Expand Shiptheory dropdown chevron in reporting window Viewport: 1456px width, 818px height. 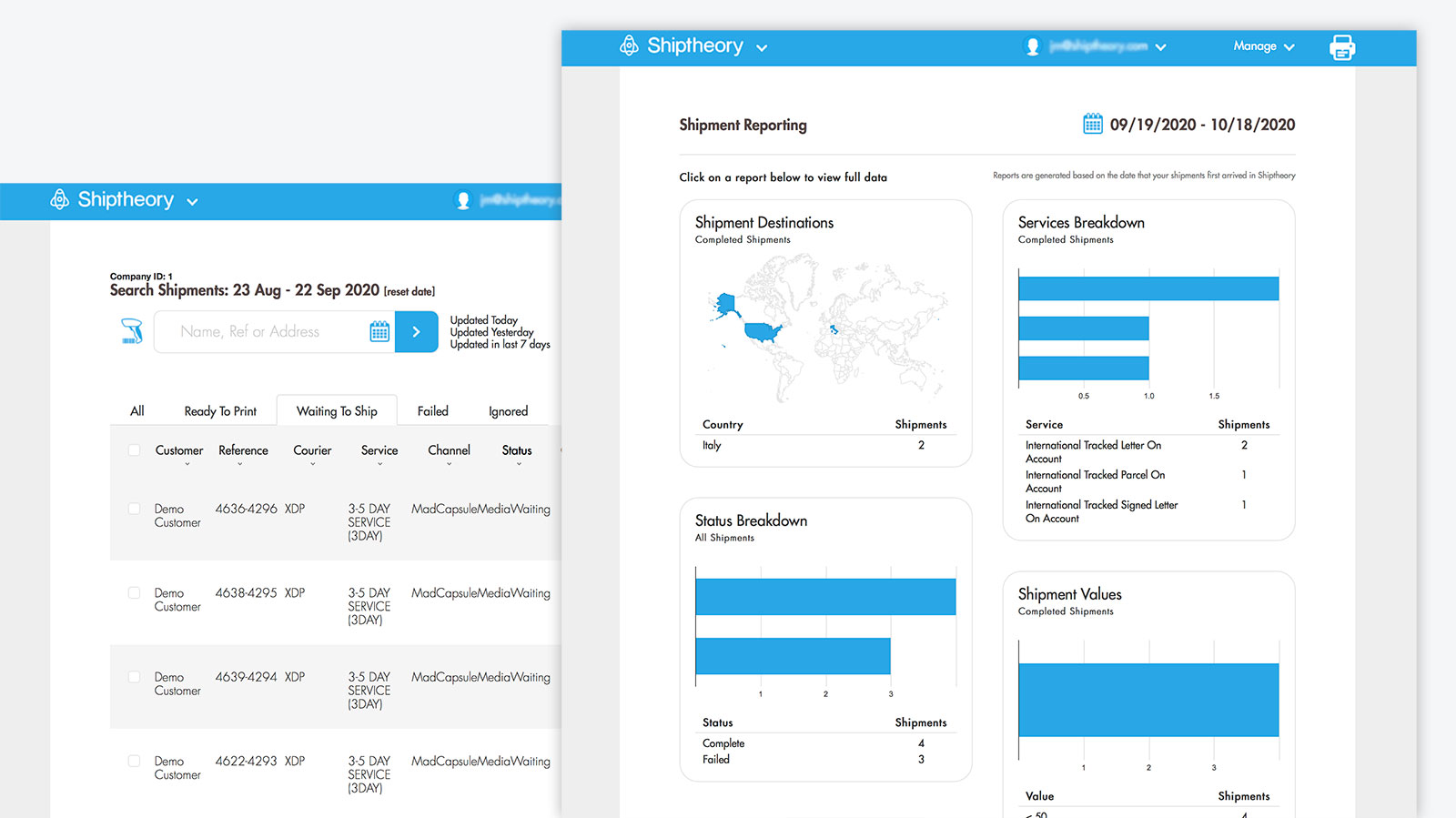click(762, 48)
